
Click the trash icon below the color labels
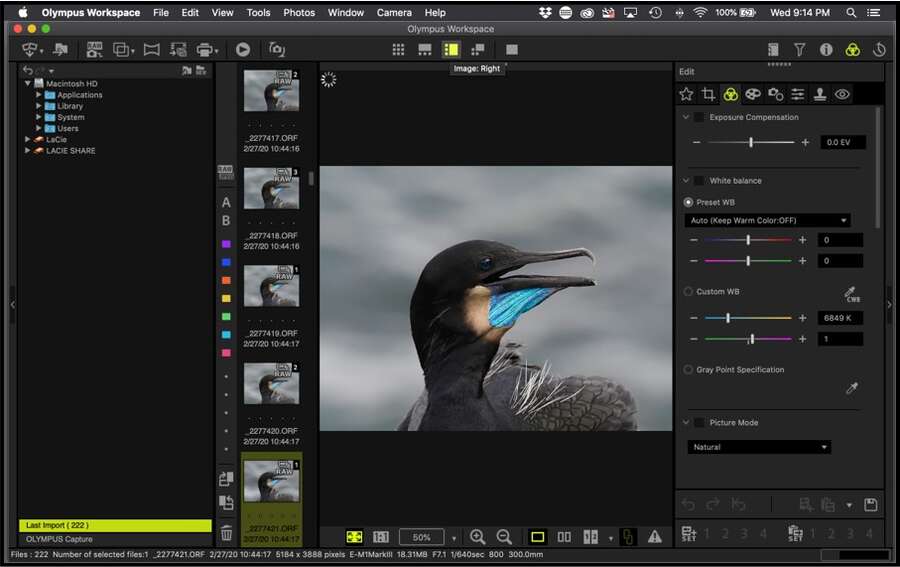coord(226,533)
